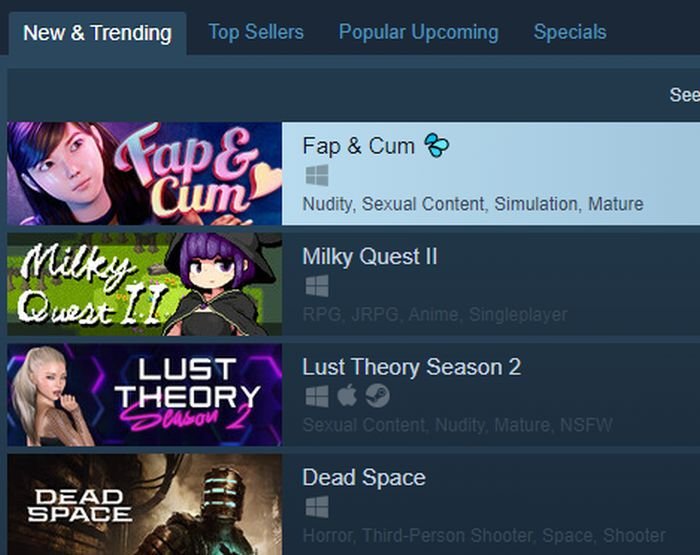The width and height of the screenshot is (700, 555).
Task: Click the Lust Theory Season 2 thumbnail
Action: point(145,395)
